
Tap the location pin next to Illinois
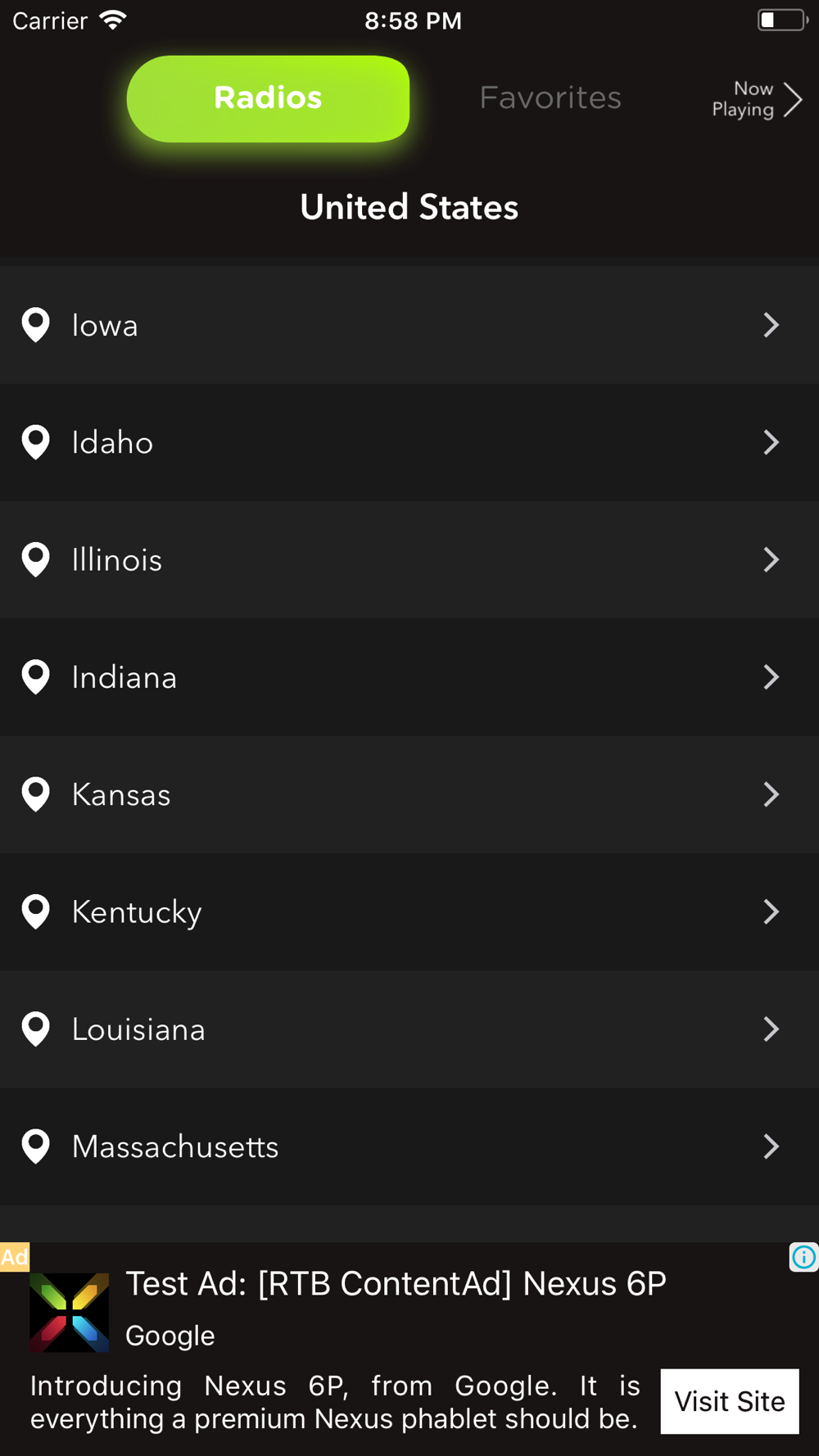coord(36,560)
